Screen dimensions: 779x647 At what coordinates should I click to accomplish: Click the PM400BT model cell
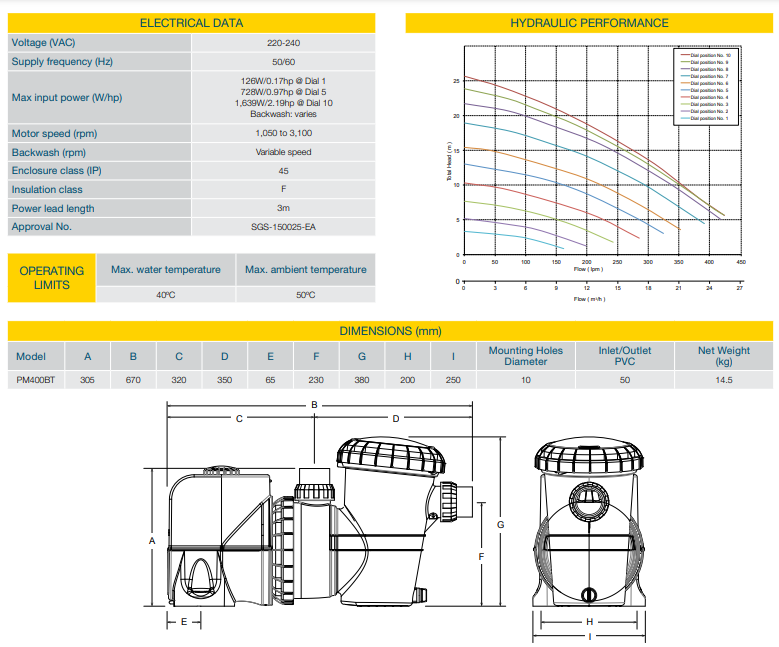36,380
